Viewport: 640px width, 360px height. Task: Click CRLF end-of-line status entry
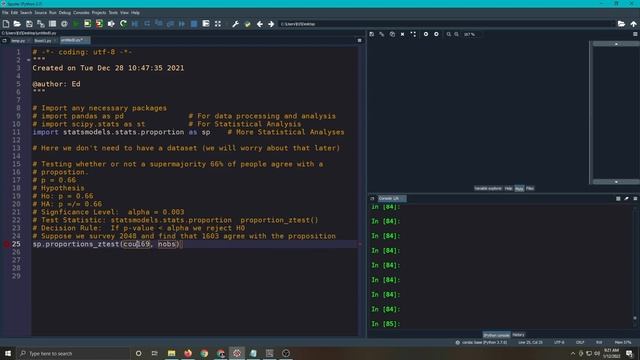(x=580, y=342)
